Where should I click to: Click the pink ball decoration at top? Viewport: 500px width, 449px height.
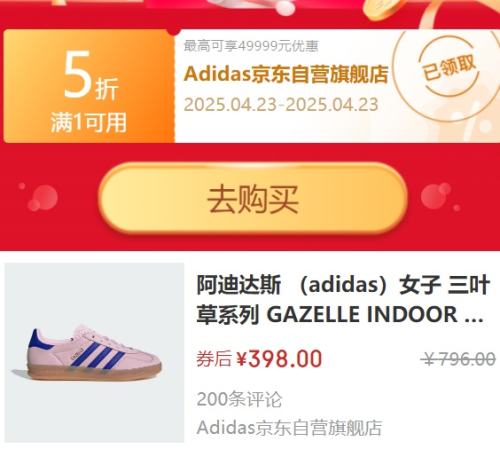pyautogui.click(x=283, y=7)
